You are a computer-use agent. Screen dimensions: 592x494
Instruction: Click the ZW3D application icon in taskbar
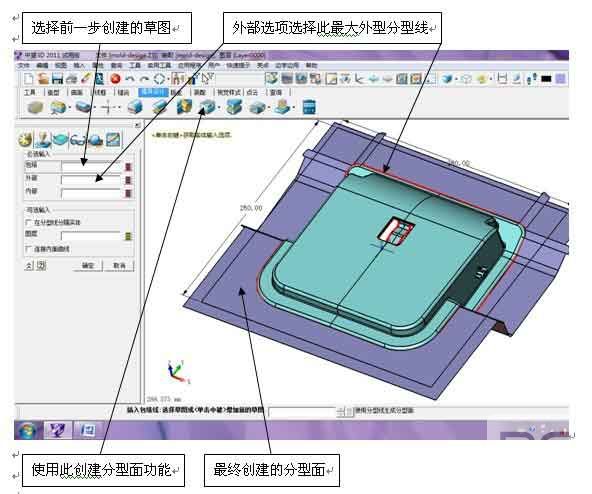[58, 431]
